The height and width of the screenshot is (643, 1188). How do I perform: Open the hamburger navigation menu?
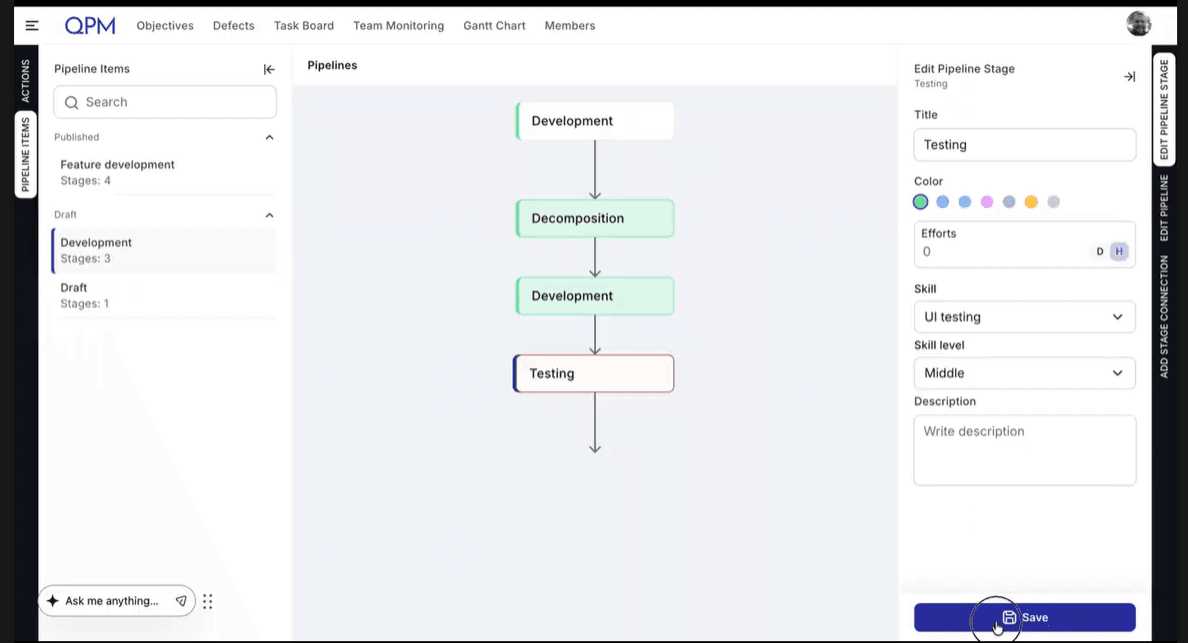point(31,25)
